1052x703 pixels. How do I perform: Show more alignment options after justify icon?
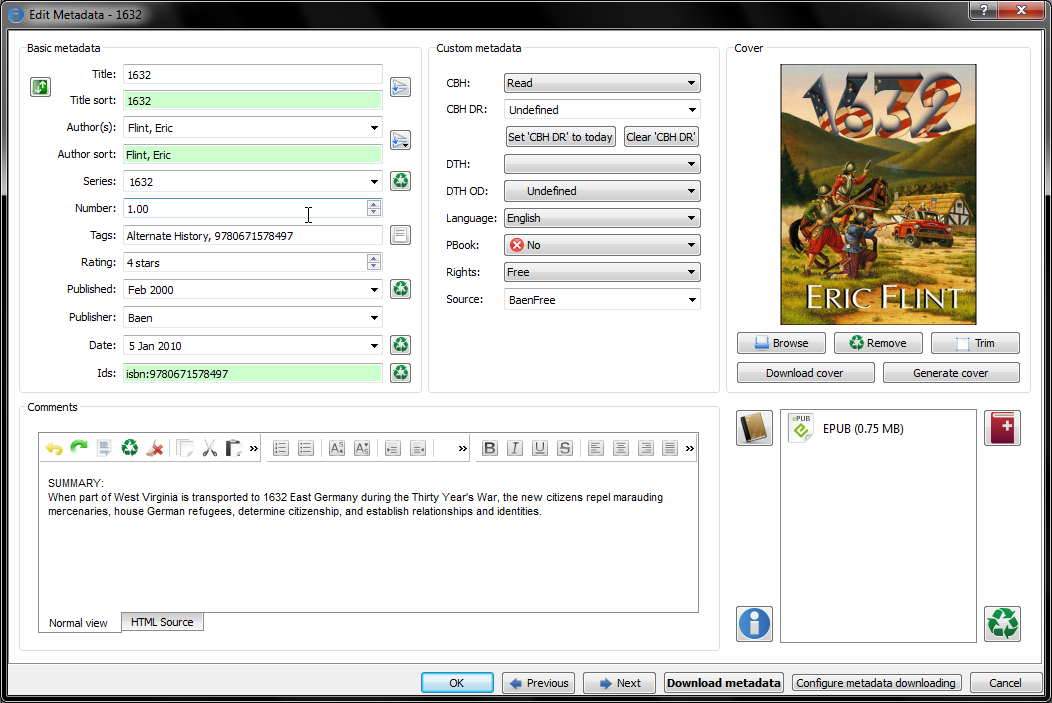pyautogui.click(x=690, y=448)
